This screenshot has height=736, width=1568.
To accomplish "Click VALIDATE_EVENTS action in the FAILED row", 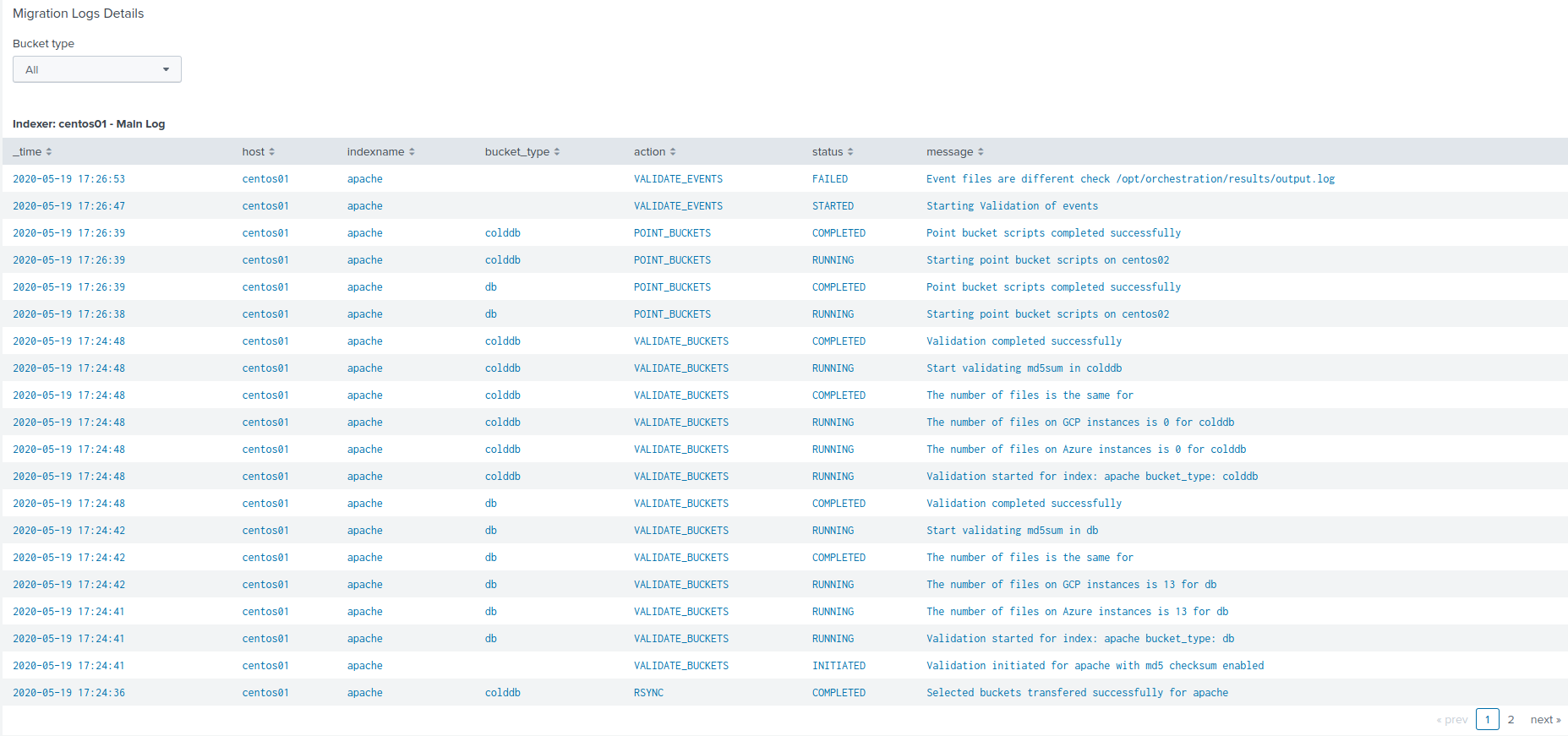I will [678, 178].
